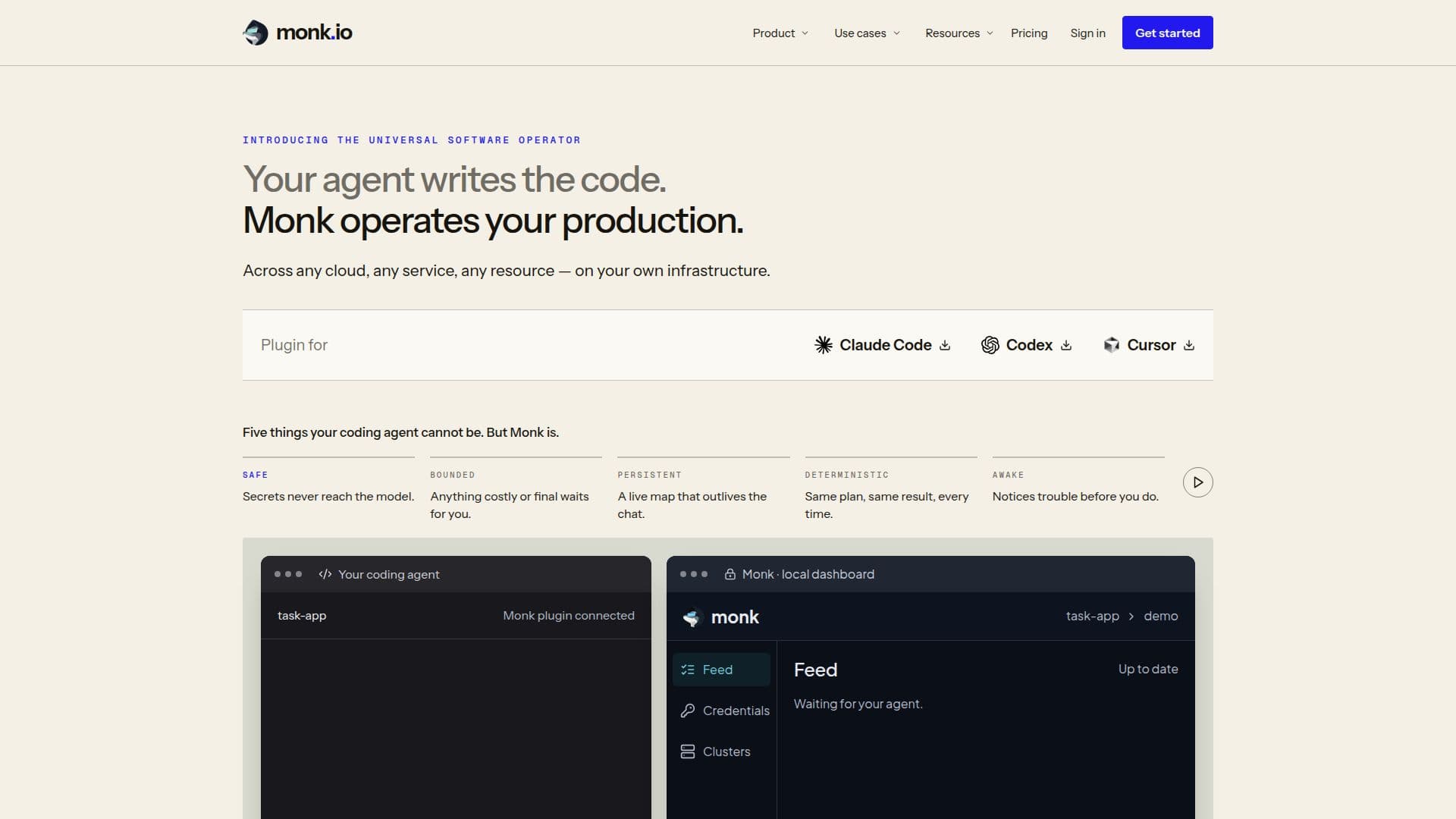
Task: Click 'Five things your coding agent cannot be' heading
Action: pyautogui.click(x=400, y=432)
